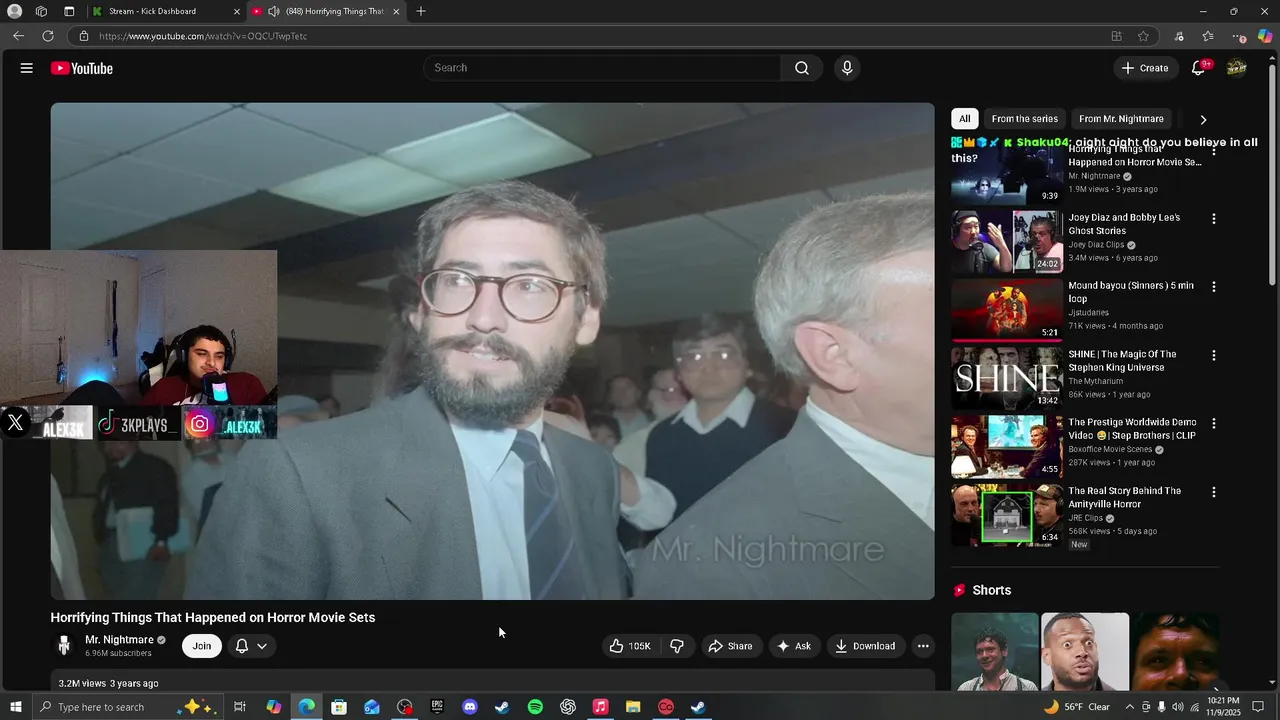This screenshot has width=1280, height=720.
Task: Open Spotify from the taskbar
Action: pyautogui.click(x=535, y=707)
